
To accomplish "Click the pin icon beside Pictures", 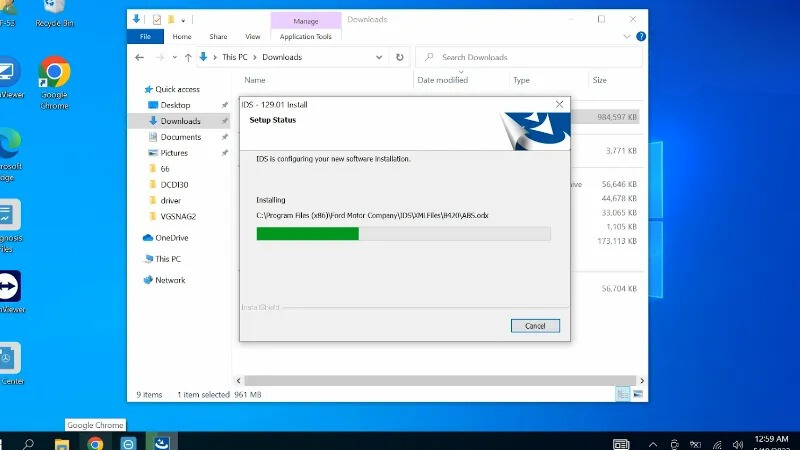I will pyautogui.click(x=224, y=153).
